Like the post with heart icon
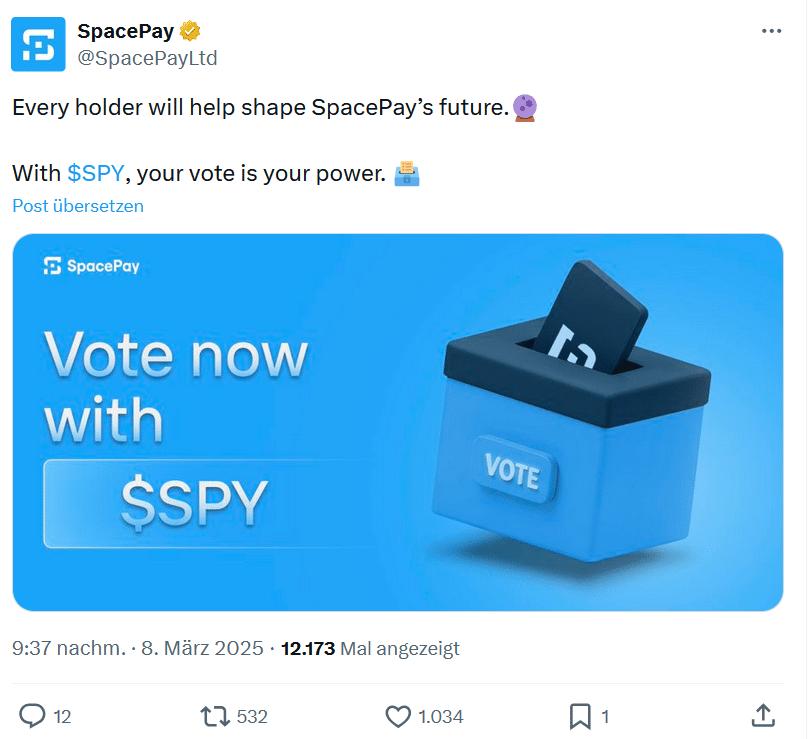 coord(398,715)
